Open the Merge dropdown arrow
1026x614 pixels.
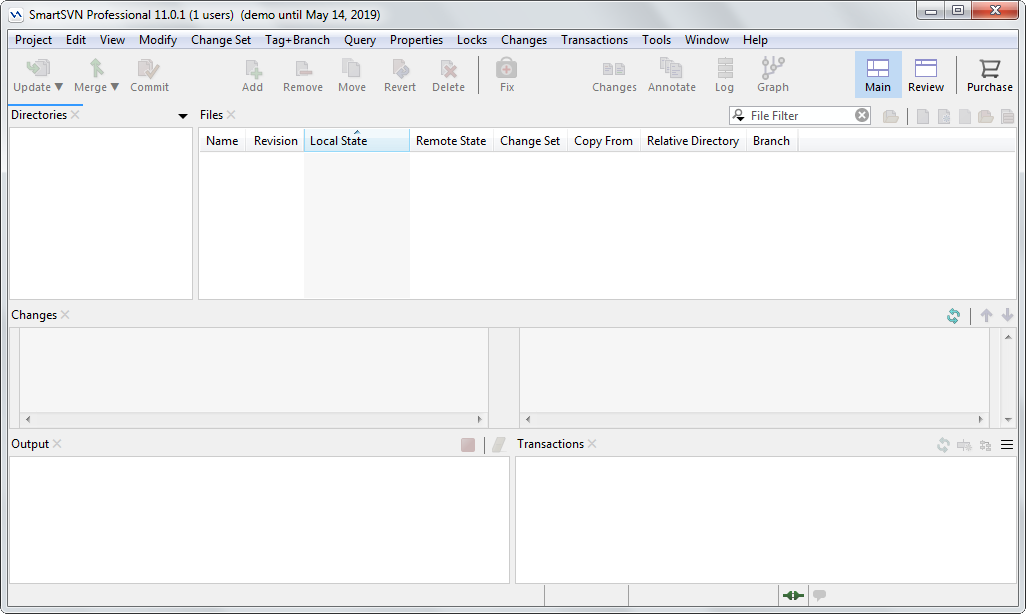coord(115,88)
